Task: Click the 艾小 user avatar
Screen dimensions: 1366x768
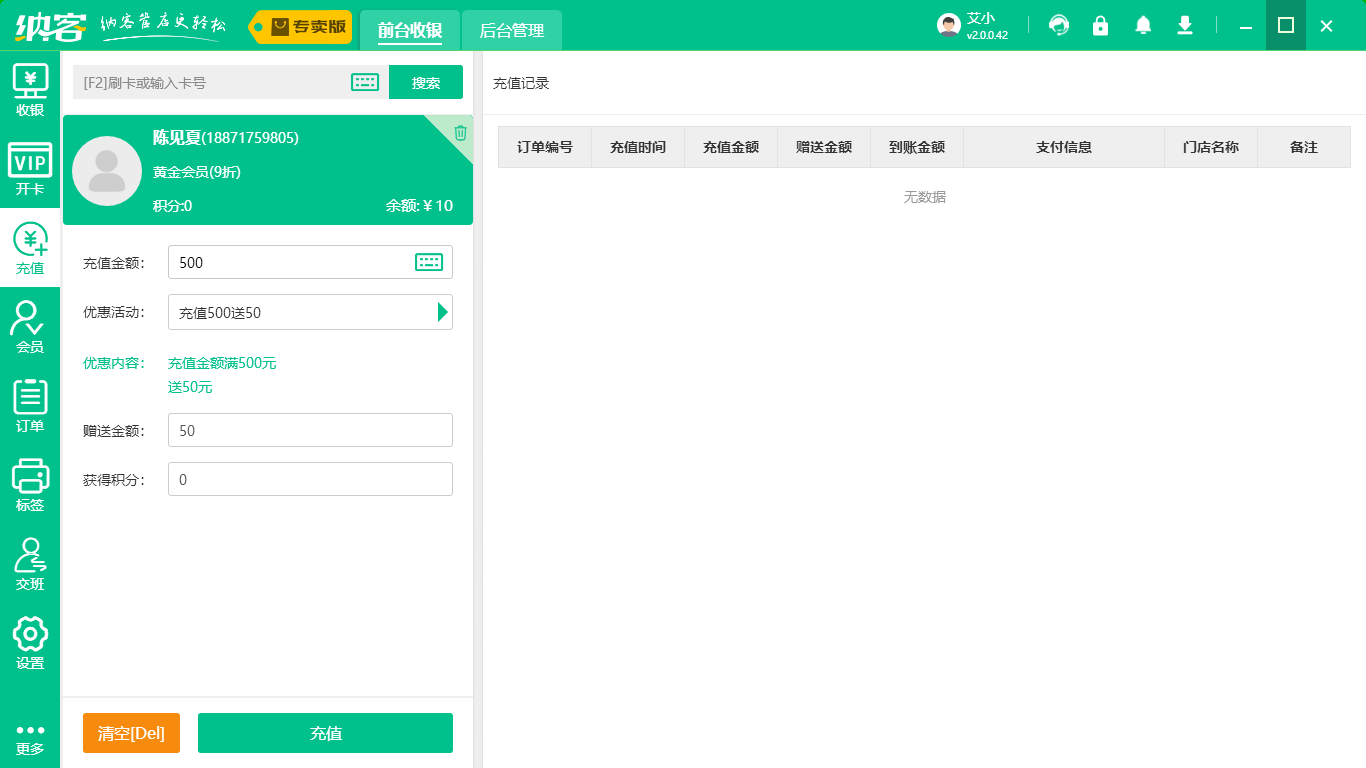Action: [x=947, y=25]
